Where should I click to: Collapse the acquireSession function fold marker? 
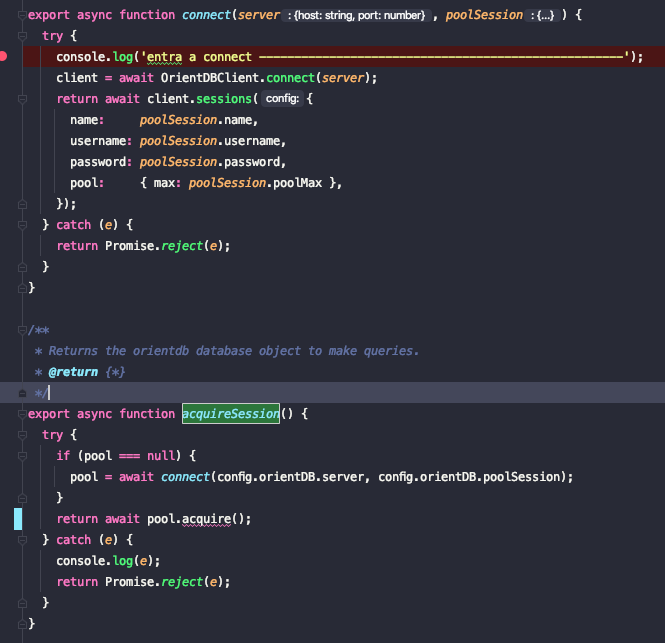point(22,414)
